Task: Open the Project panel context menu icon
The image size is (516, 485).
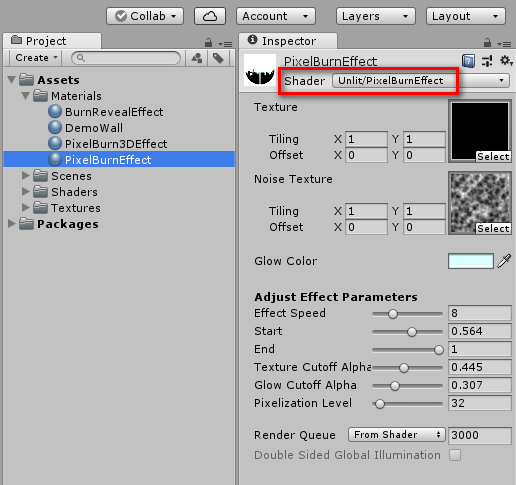Action: (226, 44)
